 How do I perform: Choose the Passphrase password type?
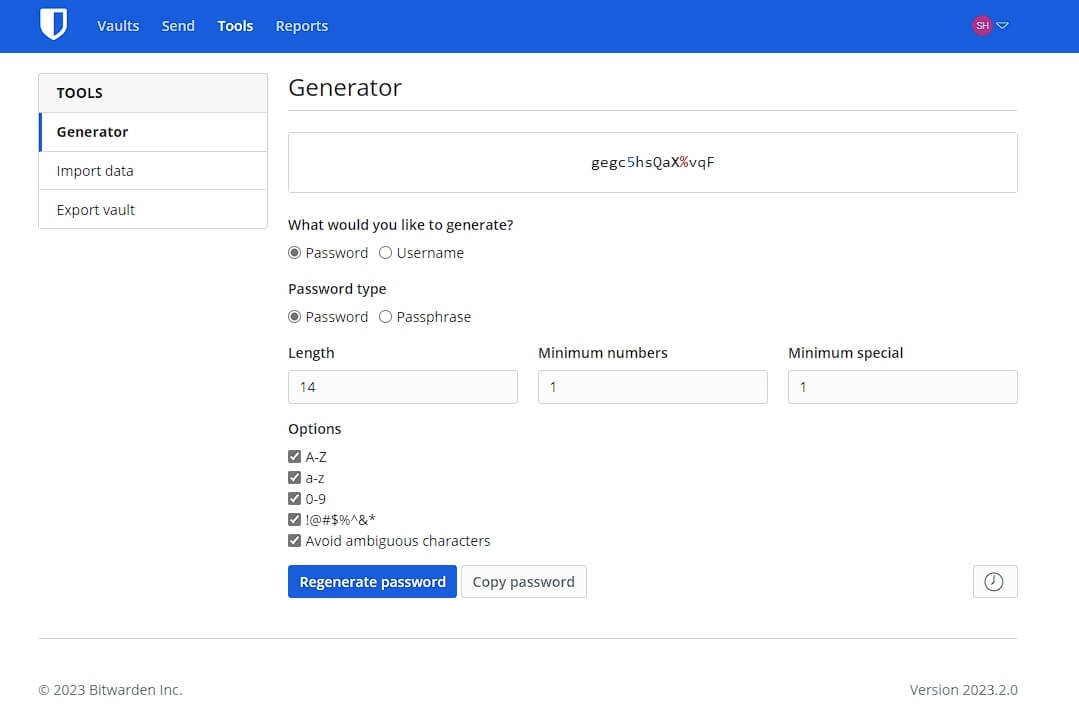click(385, 316)
